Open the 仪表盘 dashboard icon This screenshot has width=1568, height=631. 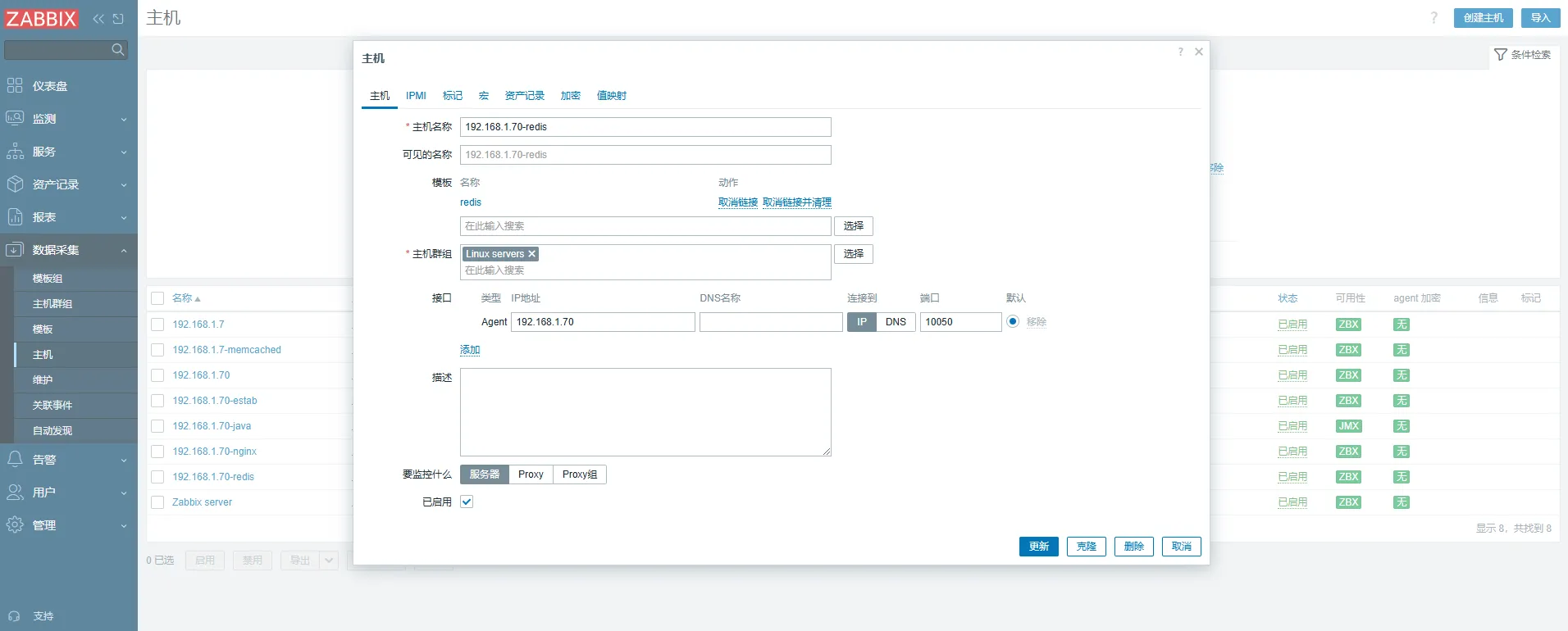tap(15, 85)
